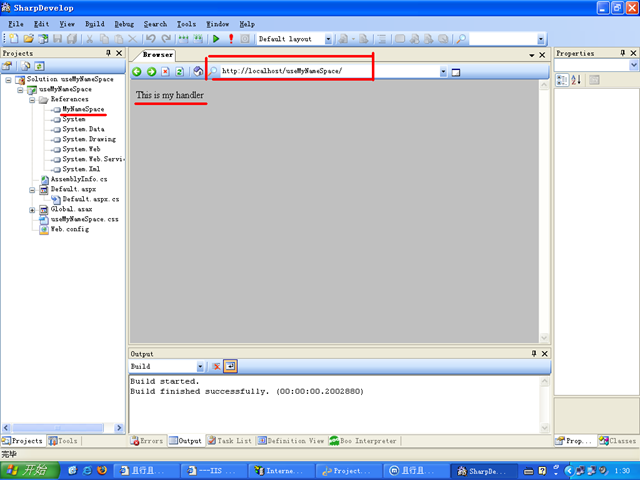Toggle word wrap in the Output panel
This screenshot has height=480, width=640.
pyautogui.click(x=231, y=366)
